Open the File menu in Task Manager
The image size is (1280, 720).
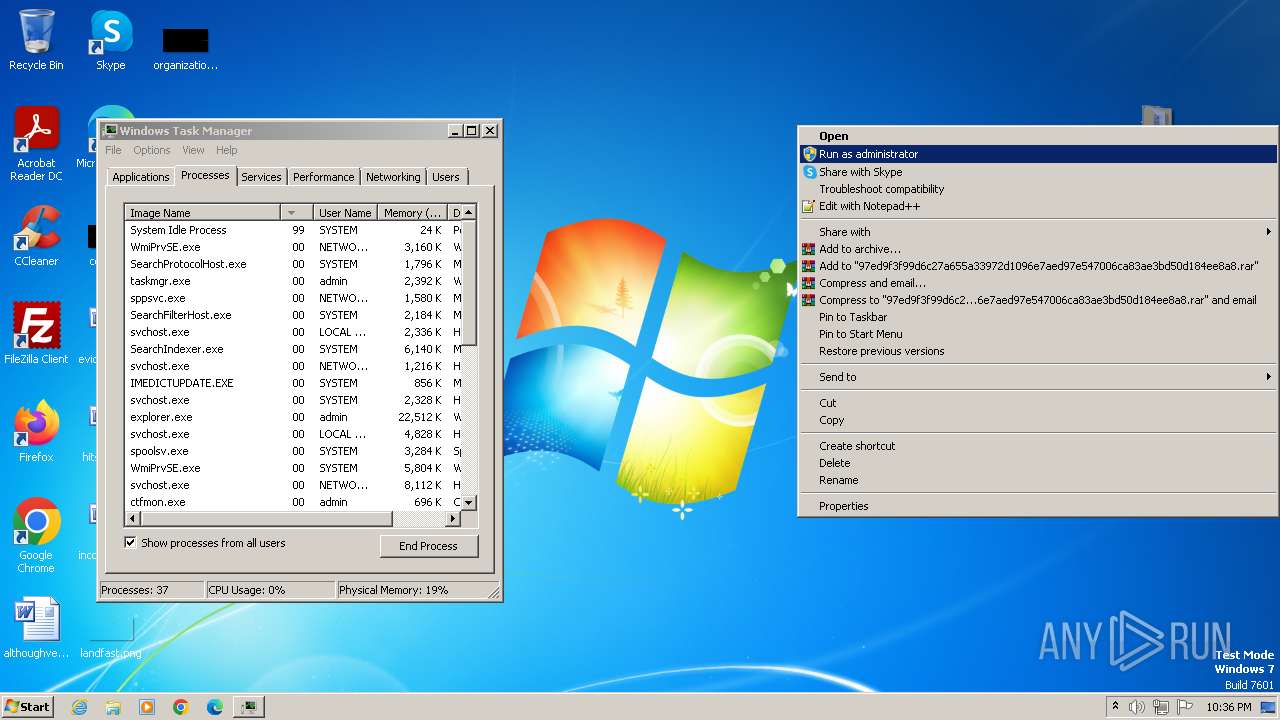pos(114,150)
